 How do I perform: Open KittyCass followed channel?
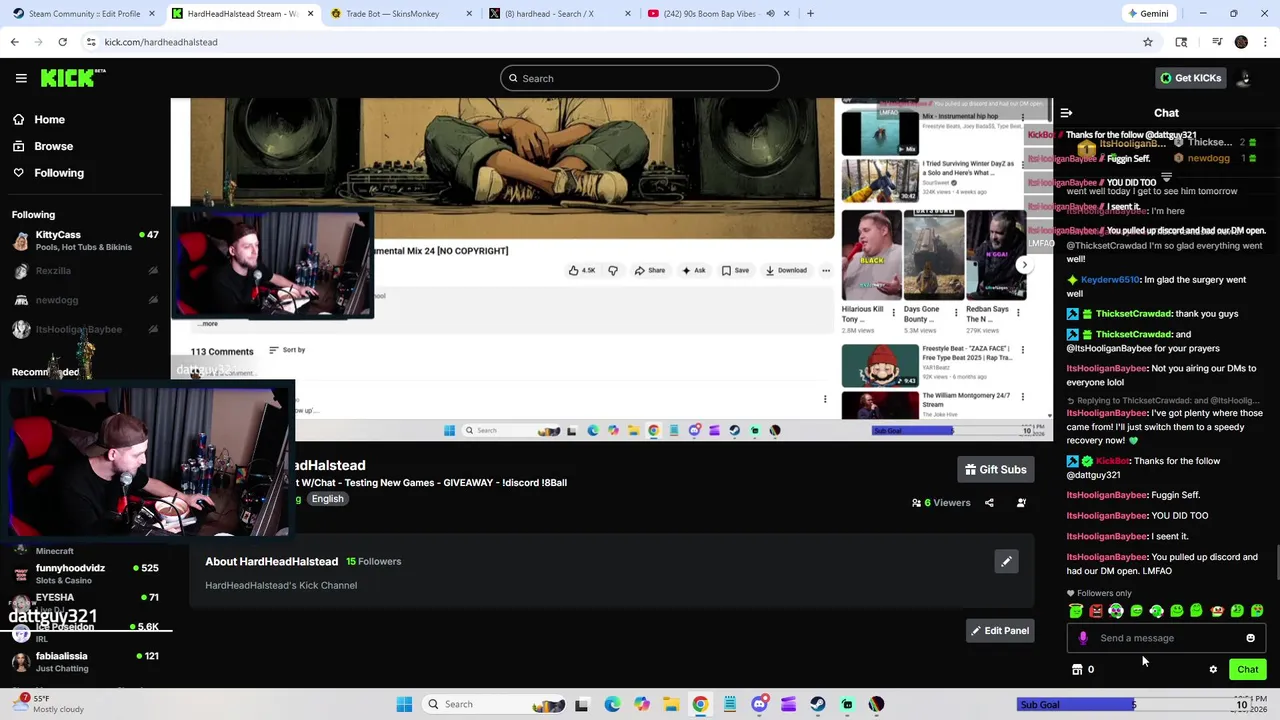click(85, 241)
